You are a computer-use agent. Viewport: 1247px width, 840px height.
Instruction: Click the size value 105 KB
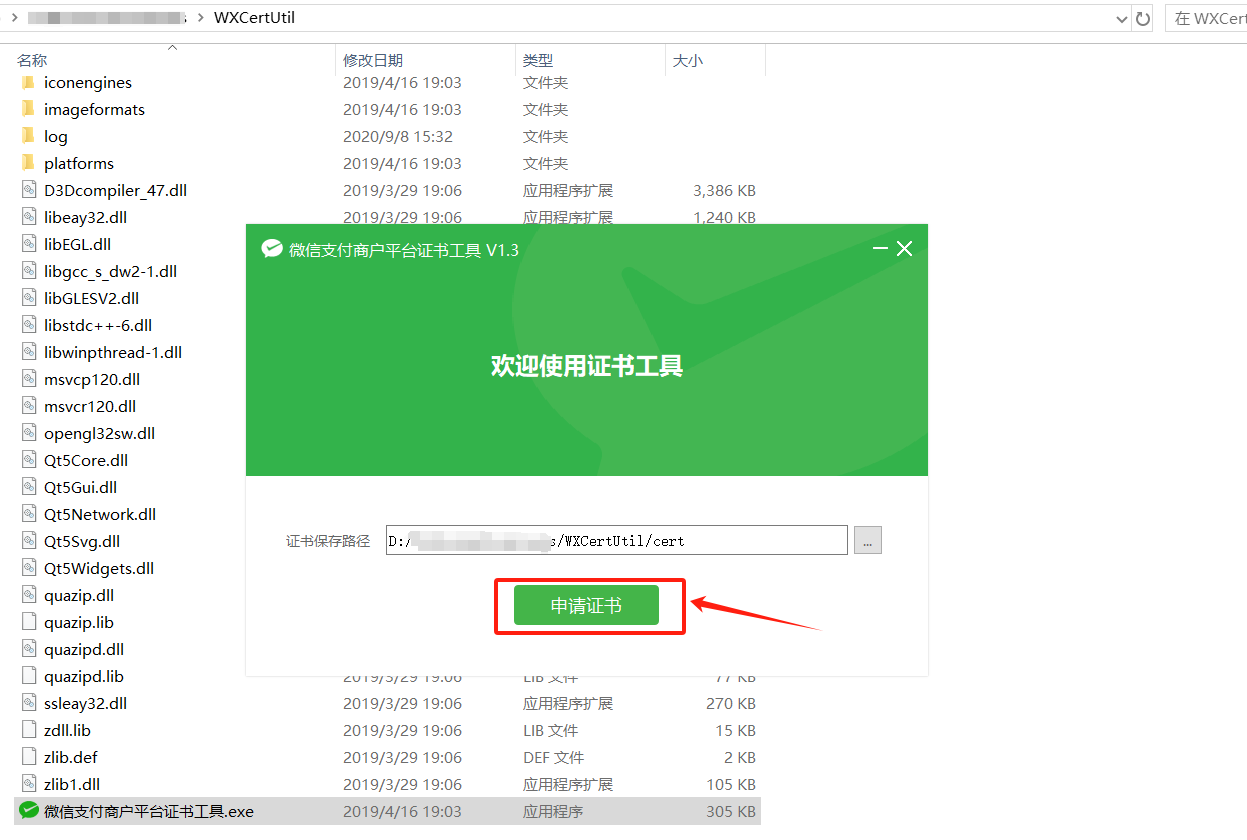(x=731, y=784)
